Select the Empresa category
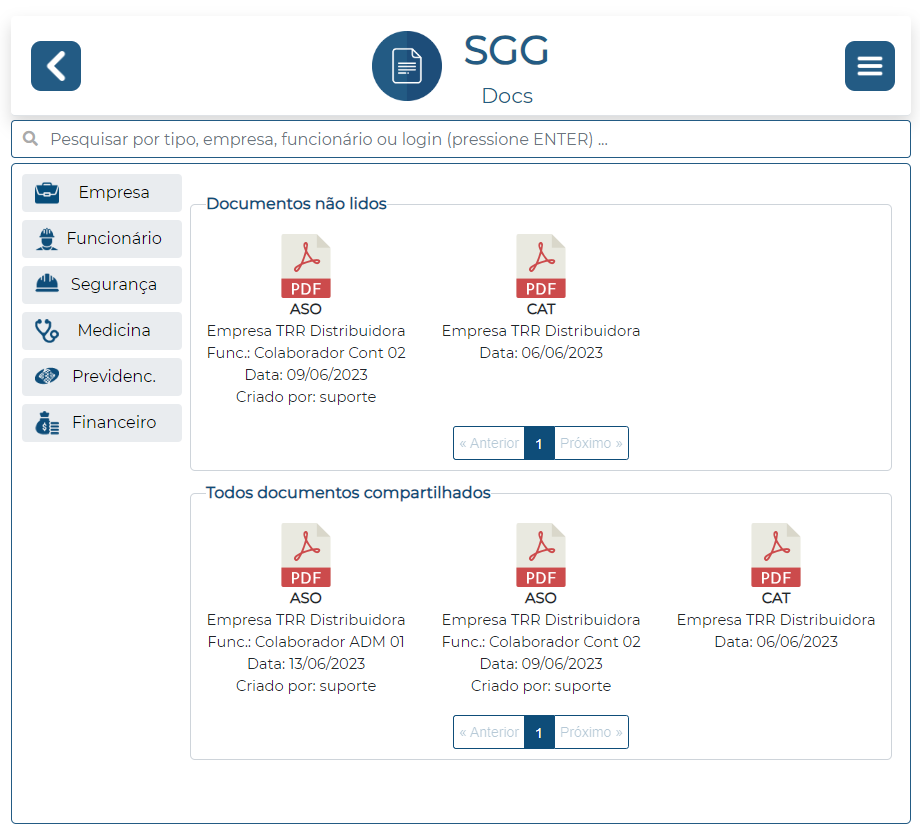The image size is (920, 838). [102, 193]
